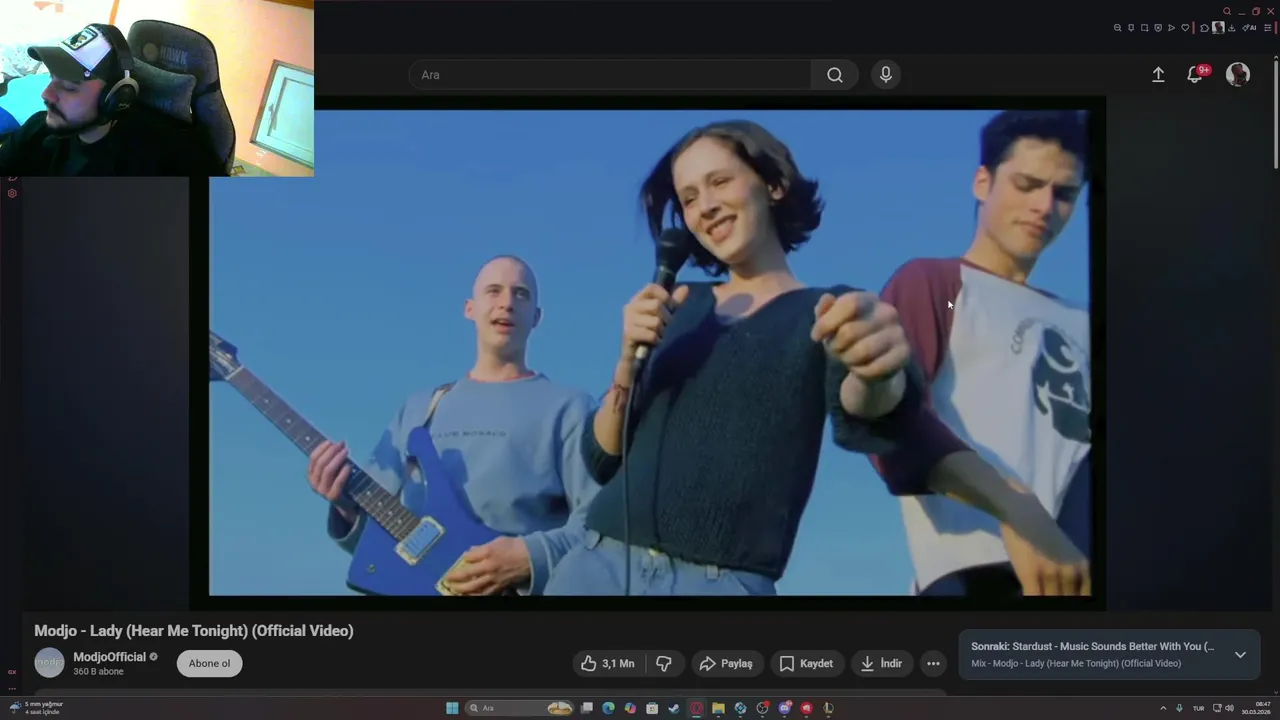Click the Opera browser icon on the taskbar

click(697, 708)
